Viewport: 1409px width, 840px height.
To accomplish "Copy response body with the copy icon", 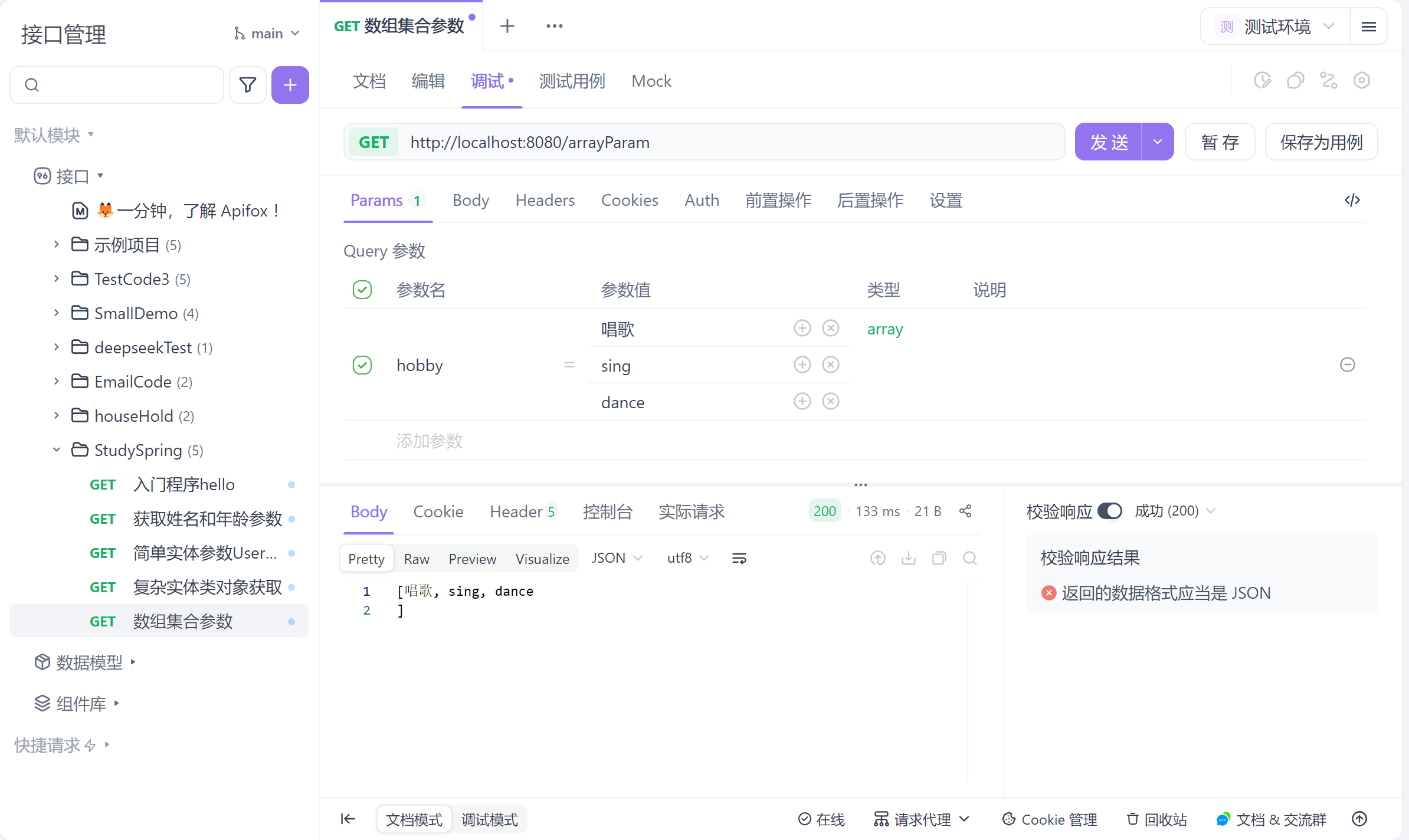I will (939, 558).
